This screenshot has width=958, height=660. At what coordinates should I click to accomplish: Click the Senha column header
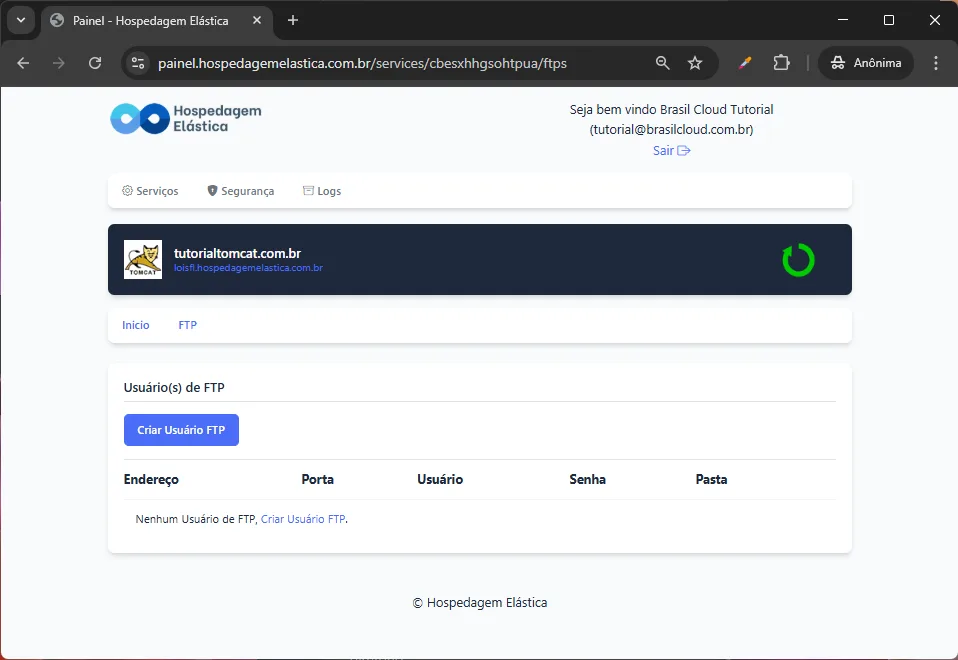(x=588, y=480)
